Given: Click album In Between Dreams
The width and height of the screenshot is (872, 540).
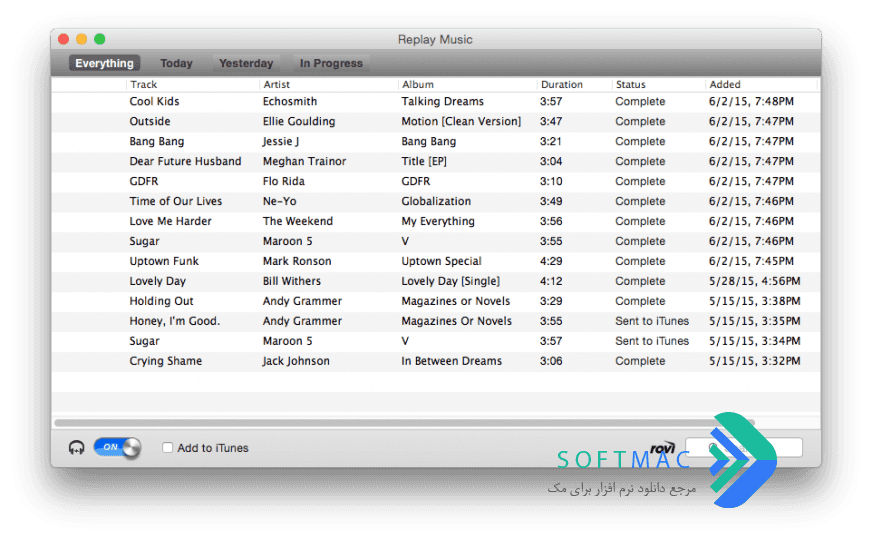Looking at the screenshot, I should point(451,361).
